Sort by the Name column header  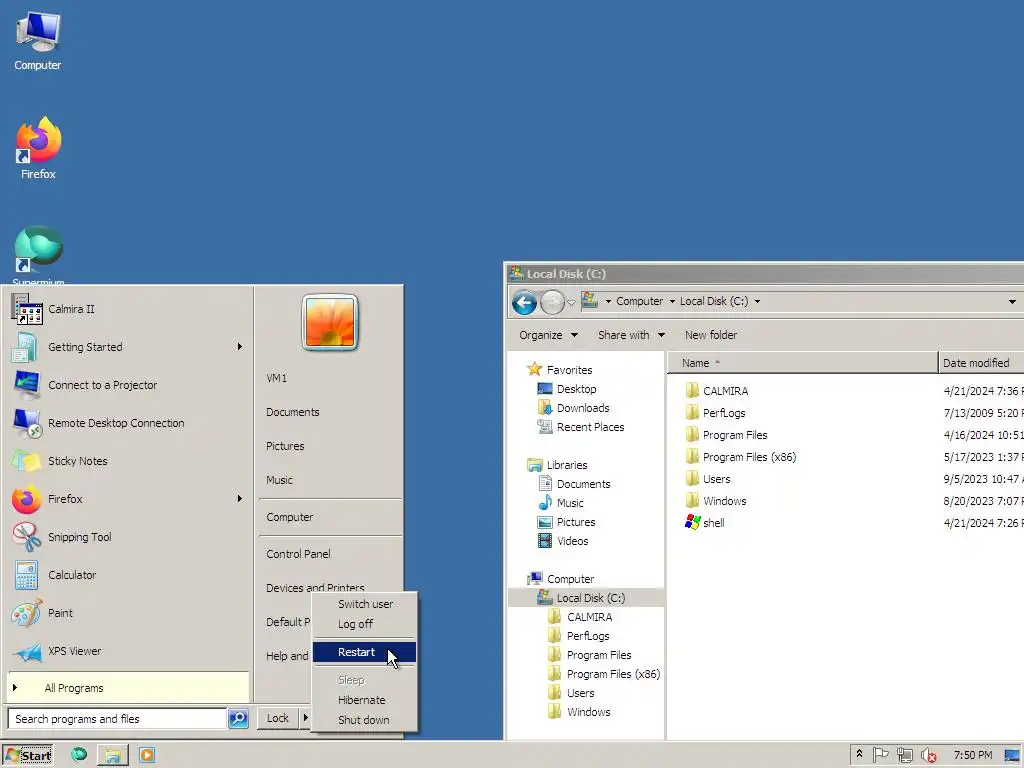pyautogui.click(x=803, y=362)
